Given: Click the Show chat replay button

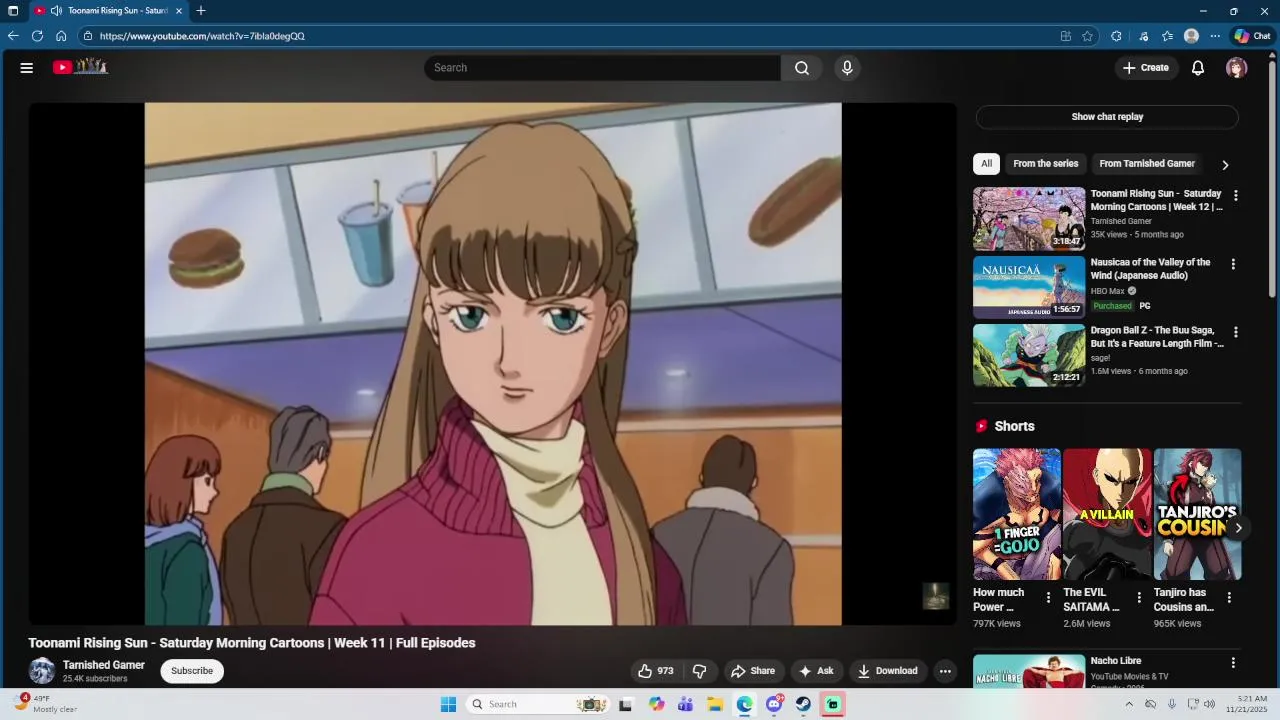Looking at the screenshot, I should (1107, 117).
